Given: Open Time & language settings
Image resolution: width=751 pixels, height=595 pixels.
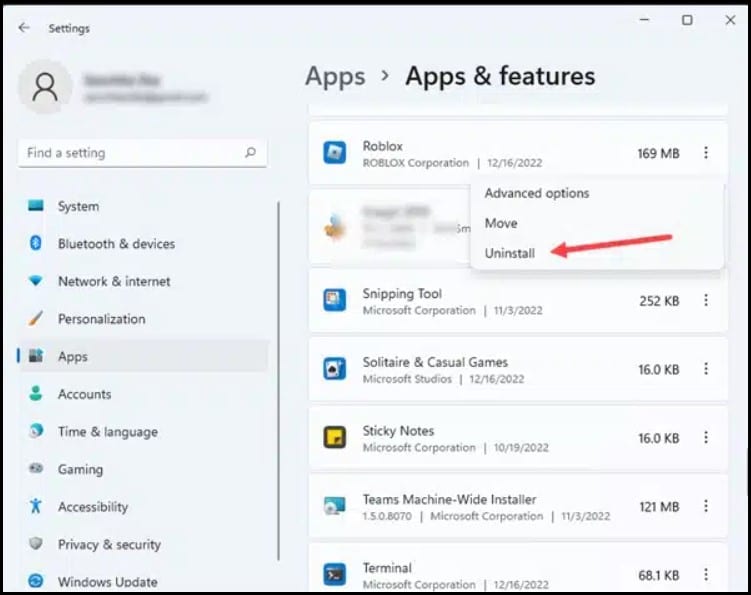Looking at the screenshot, I should point(144,431).
